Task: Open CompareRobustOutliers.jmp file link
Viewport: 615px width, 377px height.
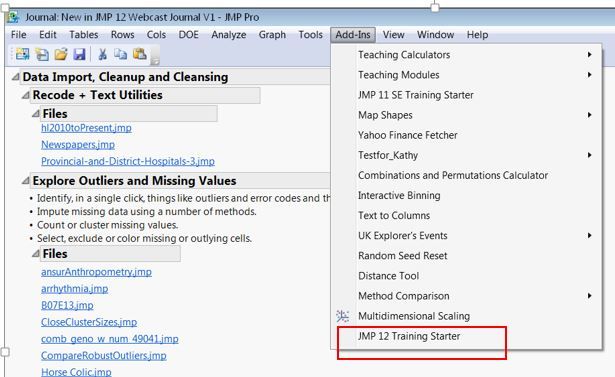Action: (104, 355)
